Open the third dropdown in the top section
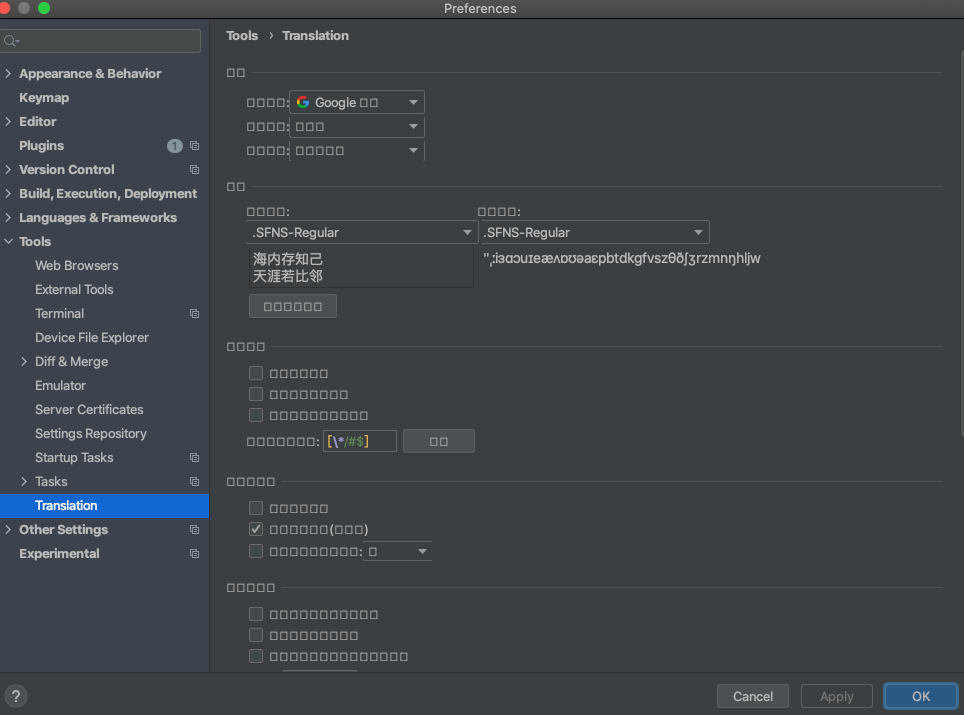 (357, 151)
